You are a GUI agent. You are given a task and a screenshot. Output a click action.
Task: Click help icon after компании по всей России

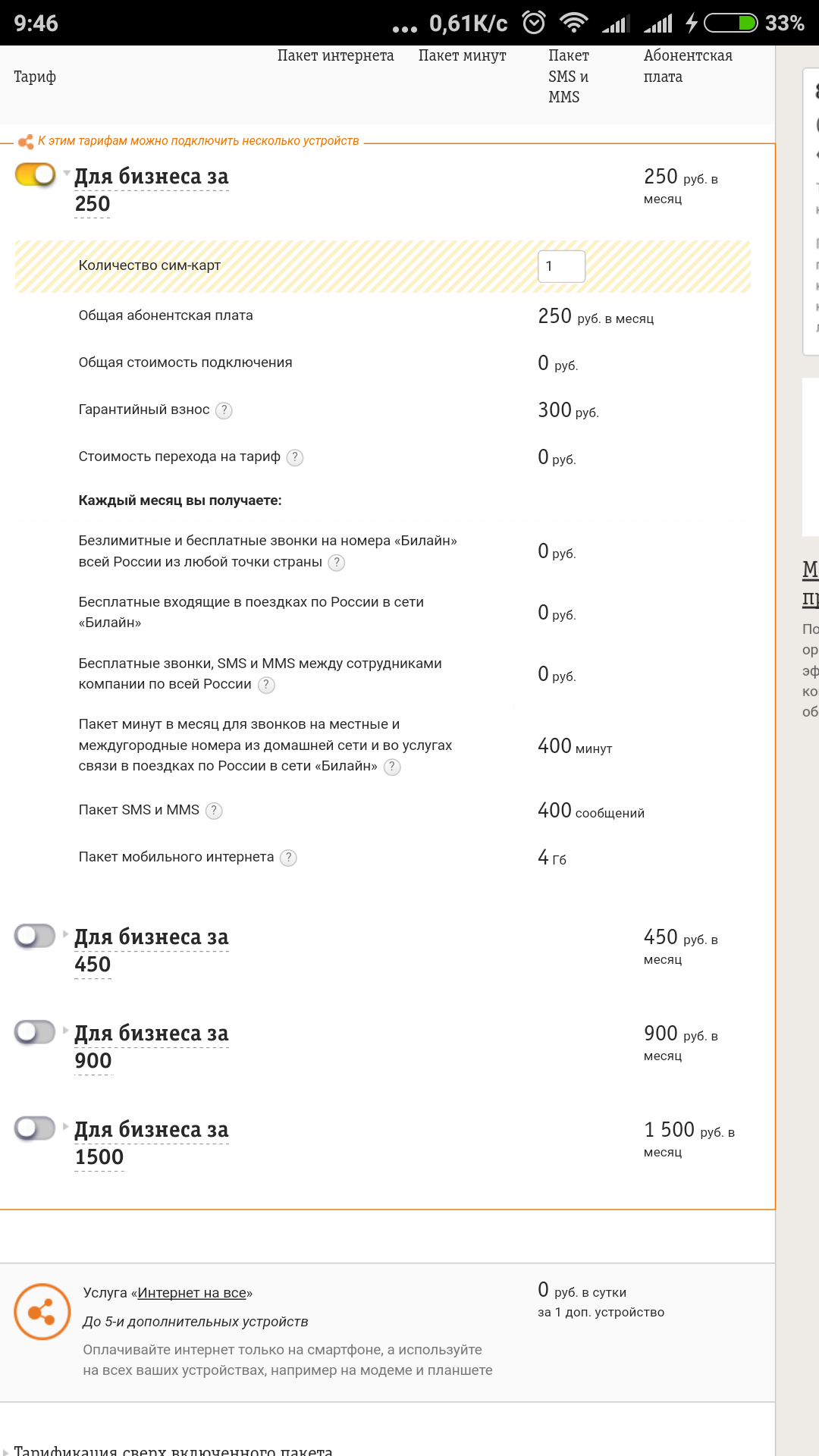tap(266, 685)
